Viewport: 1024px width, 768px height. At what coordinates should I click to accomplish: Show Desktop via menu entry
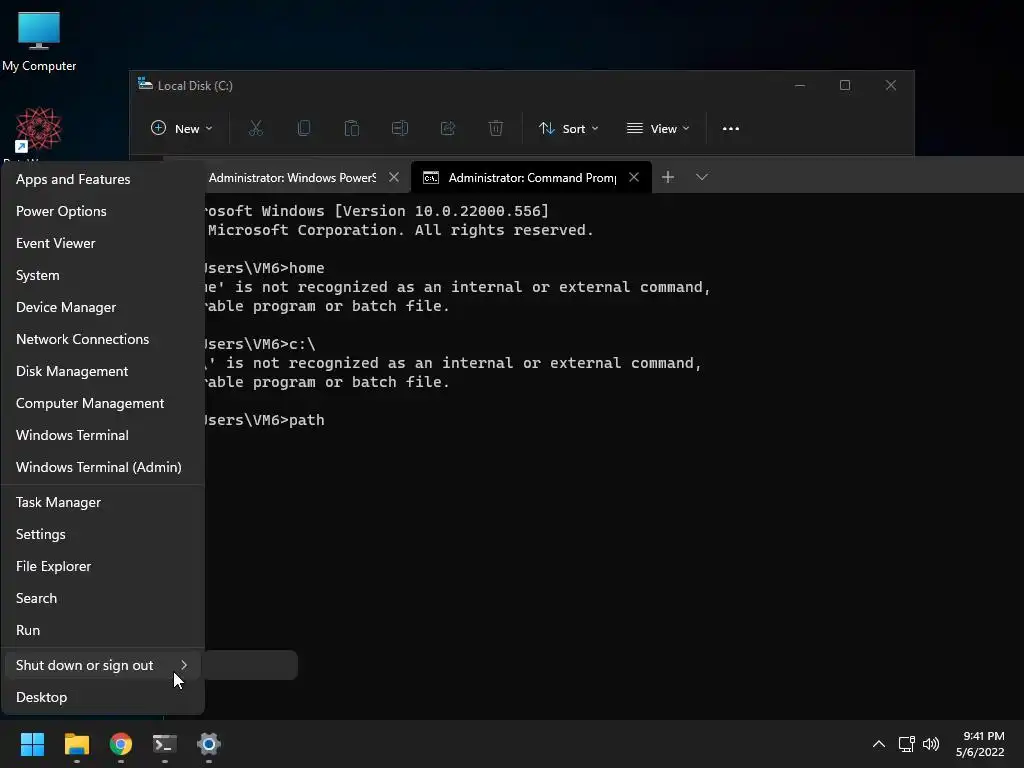(103, 697)
